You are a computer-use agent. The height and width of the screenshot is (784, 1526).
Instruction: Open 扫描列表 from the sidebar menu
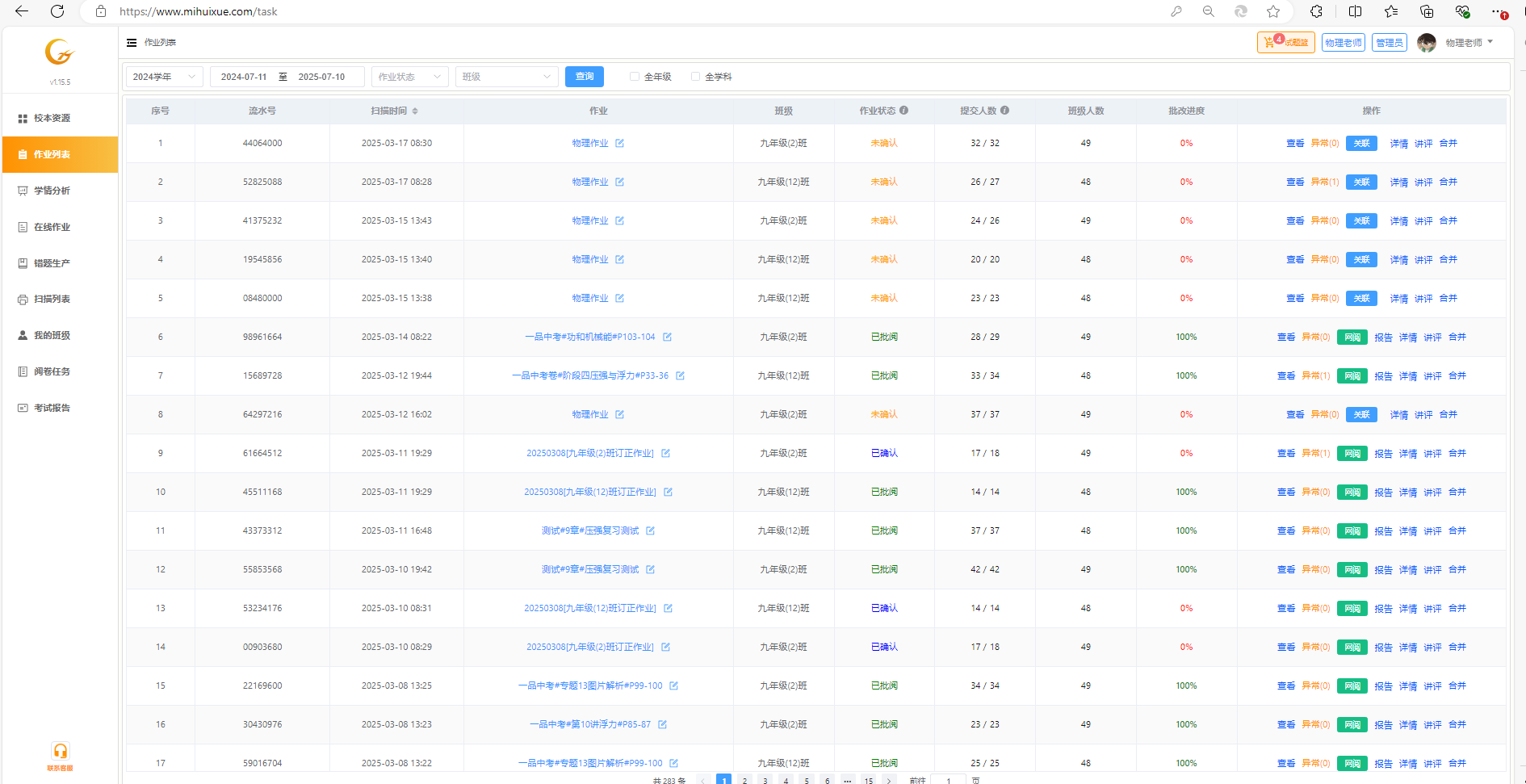tap(52, 299)
